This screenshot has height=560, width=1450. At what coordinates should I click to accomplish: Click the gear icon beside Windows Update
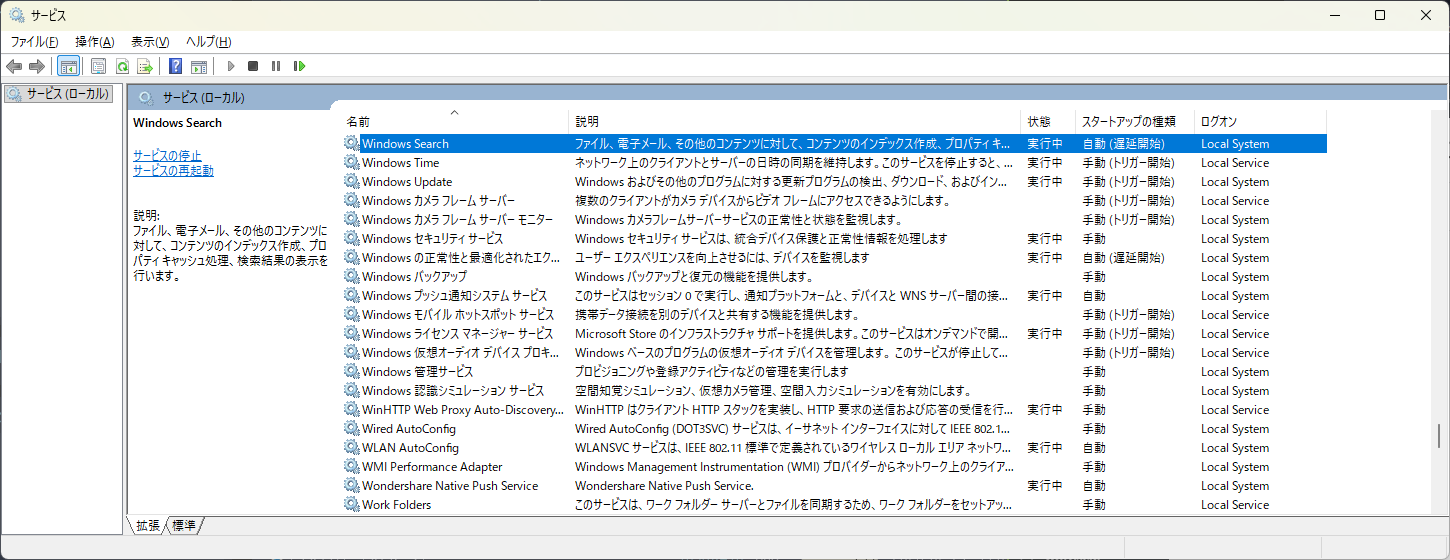pos(351,182)
